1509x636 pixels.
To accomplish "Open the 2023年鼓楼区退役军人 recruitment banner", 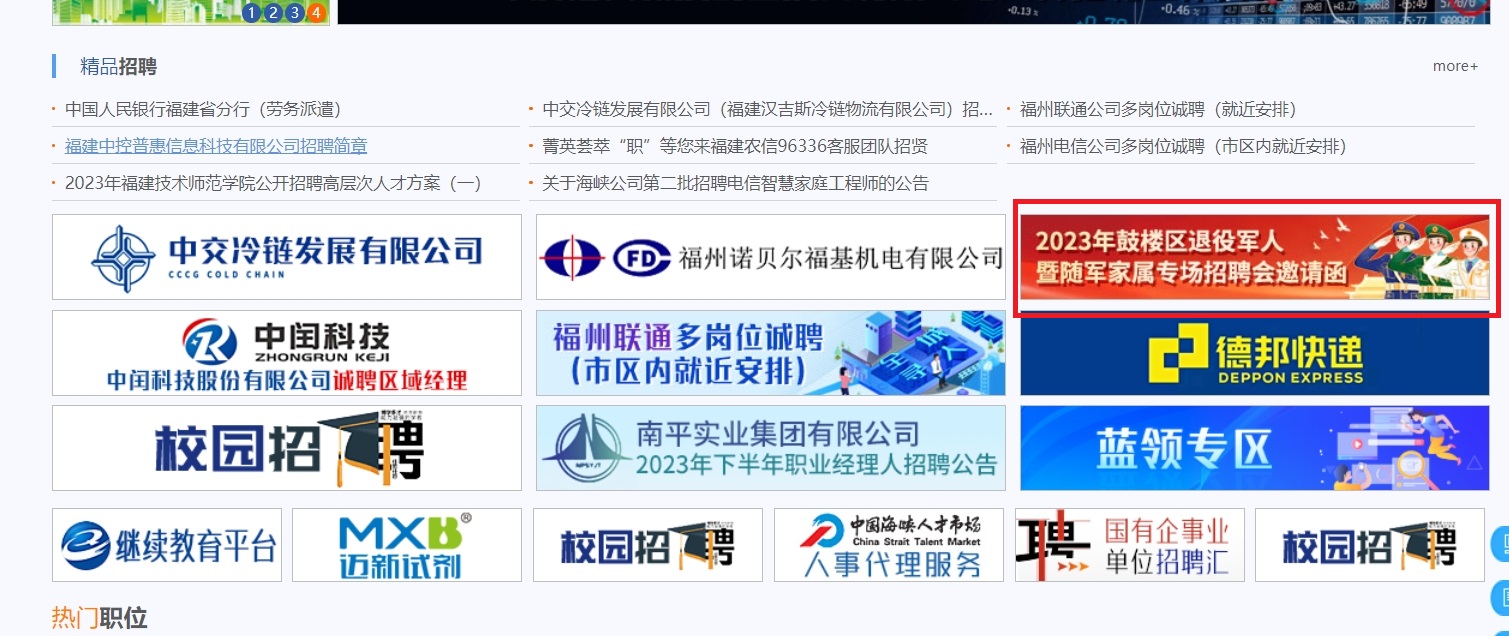I will 1256,257.
